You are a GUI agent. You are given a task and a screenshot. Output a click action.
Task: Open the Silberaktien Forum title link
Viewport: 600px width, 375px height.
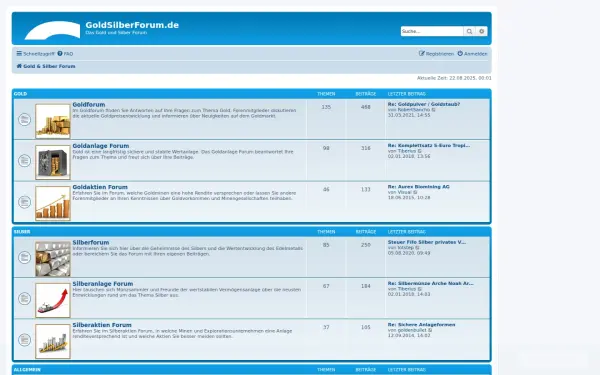(102, 325)
